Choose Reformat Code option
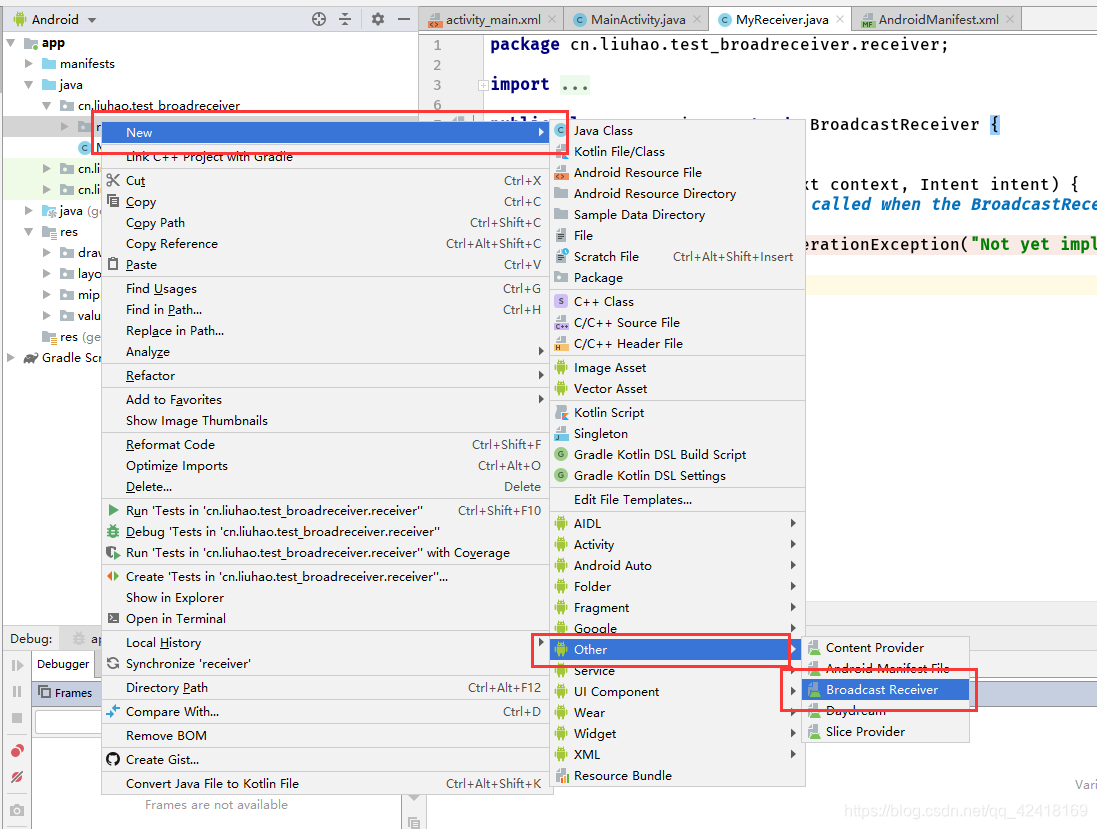 pyautogui.click(x=325, y=444)
